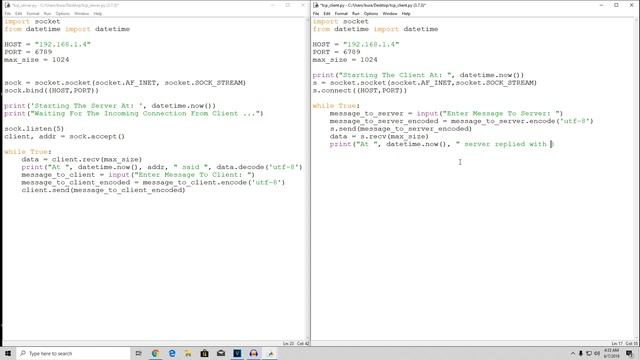Click 'client.send(message_to_client_encoded)' line in server
This screenshot has height=360, width=640.
tap(103, 190)
